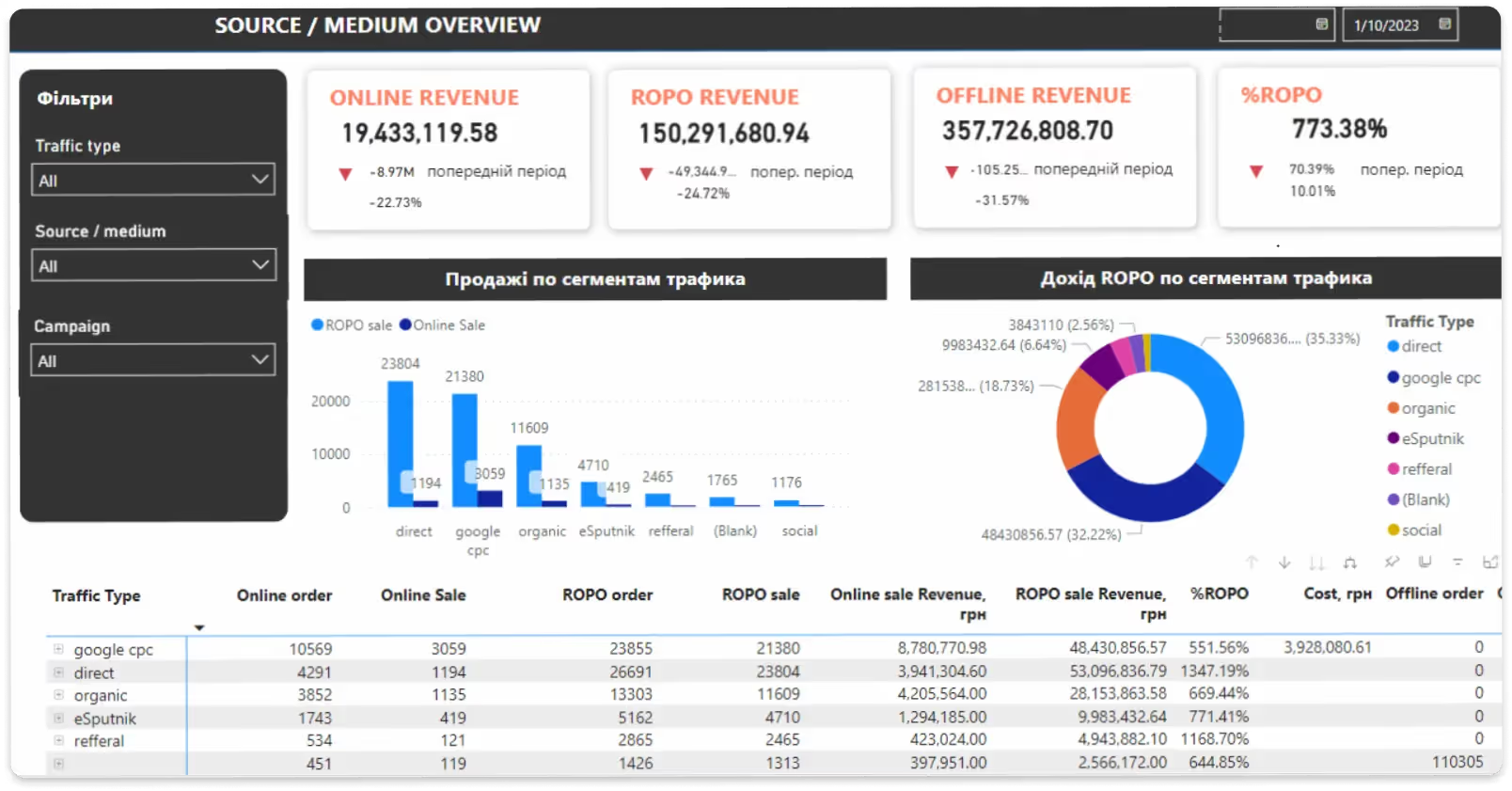Go to next hierarchy level double-arrow icon
The image size is (1512, 791).
pyautogui.click(x=1316, y=562)
